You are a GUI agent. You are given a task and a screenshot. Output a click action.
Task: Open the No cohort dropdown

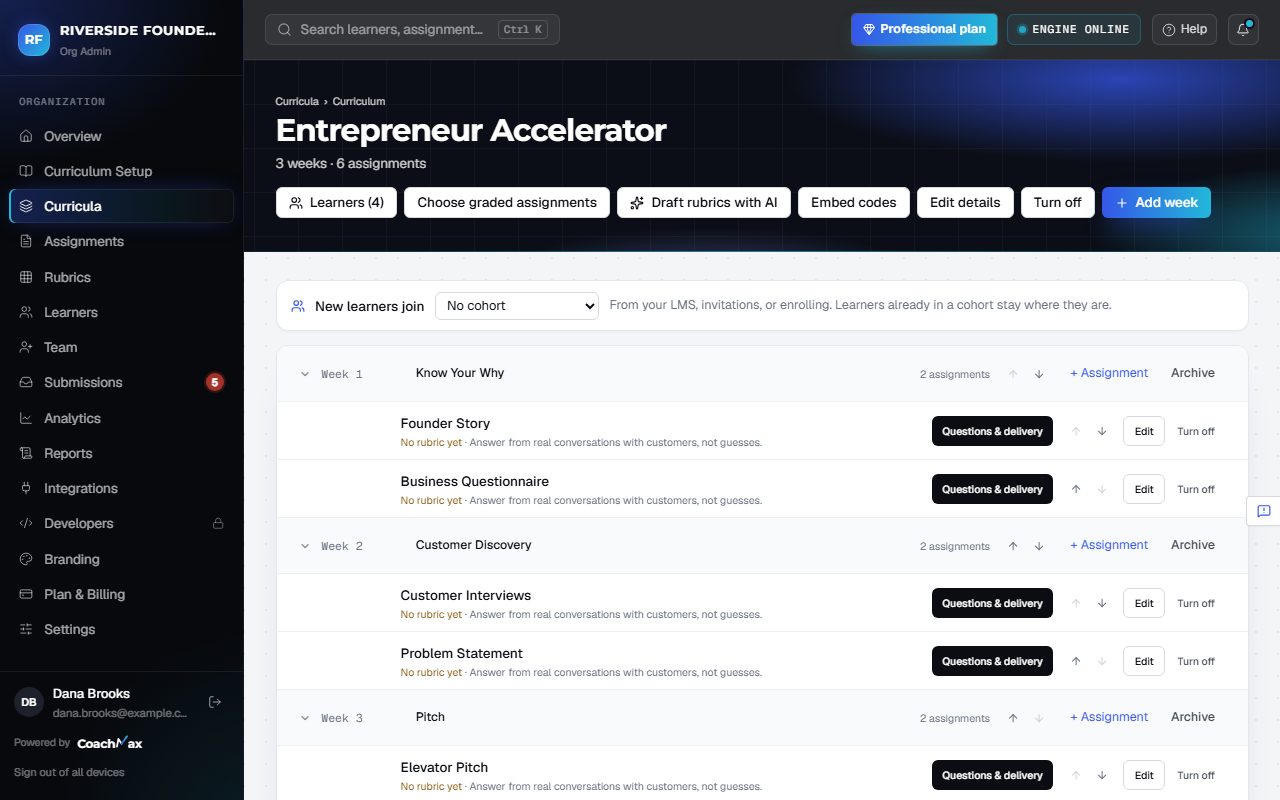(x=516, y=306)
